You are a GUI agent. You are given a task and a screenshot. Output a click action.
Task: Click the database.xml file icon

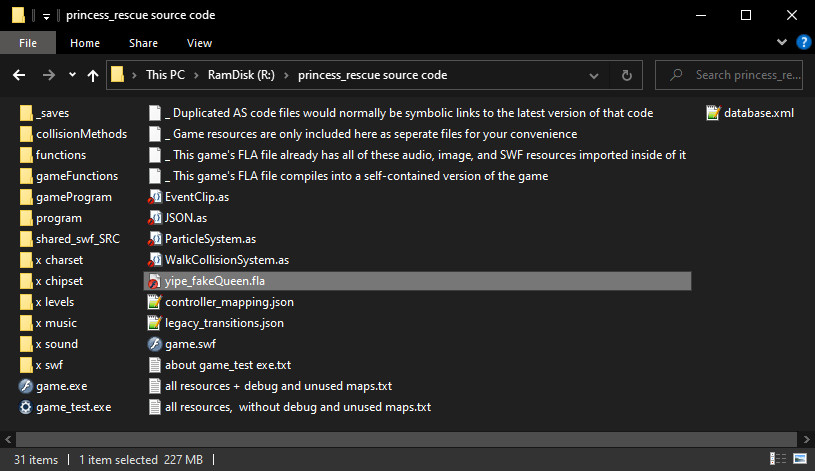point(713,113)
